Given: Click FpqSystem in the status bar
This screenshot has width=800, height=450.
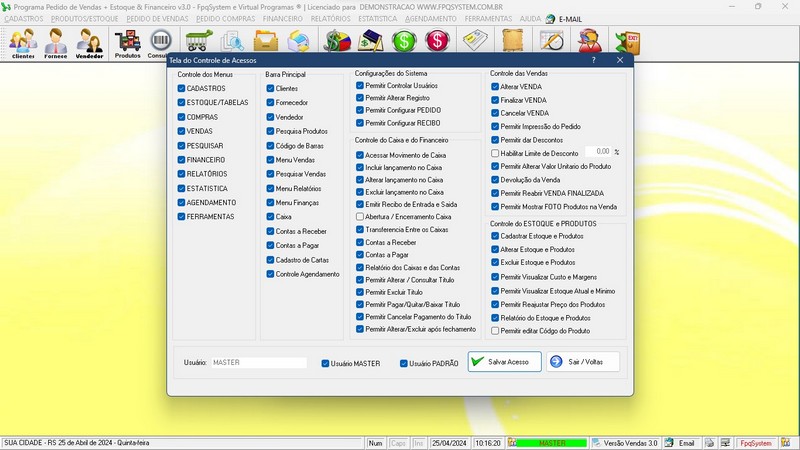Looking at the screenshot, I should [756, 443].
